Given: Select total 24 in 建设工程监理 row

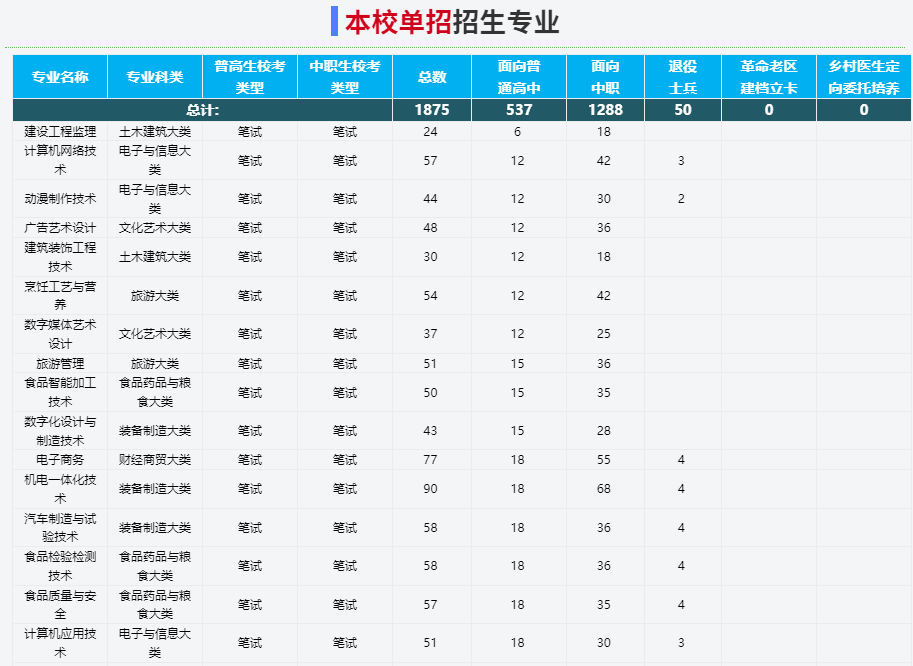Looking at the screenshot, I should click(x=430, y=132).
